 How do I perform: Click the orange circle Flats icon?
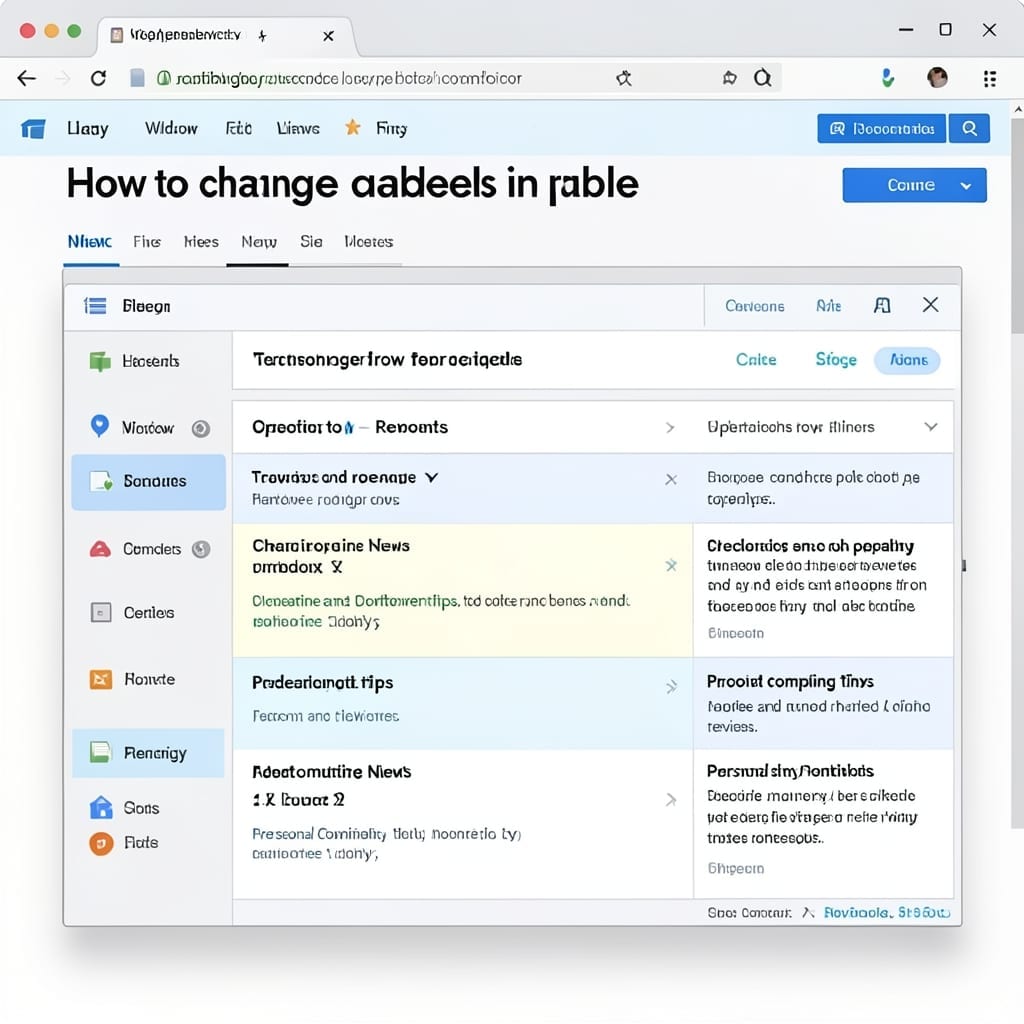click(x=101, y=843)
